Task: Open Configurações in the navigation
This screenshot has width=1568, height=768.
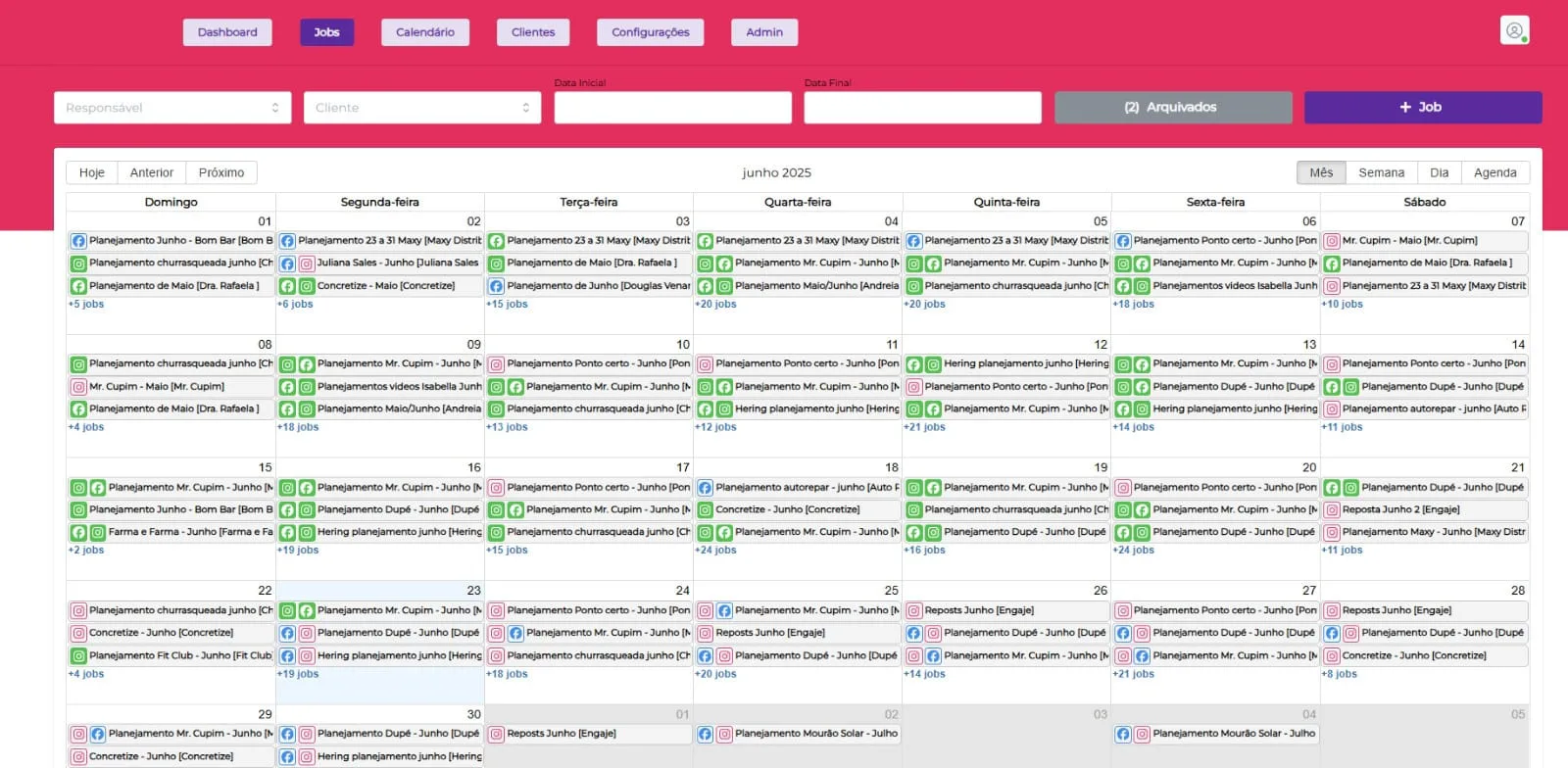Action: [651, 32]
